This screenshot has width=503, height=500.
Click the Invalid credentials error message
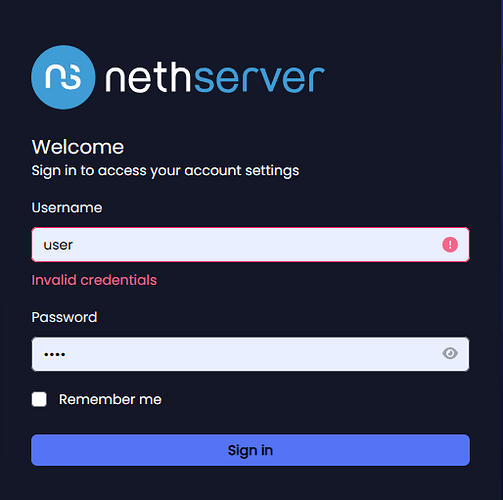(94, 280)
